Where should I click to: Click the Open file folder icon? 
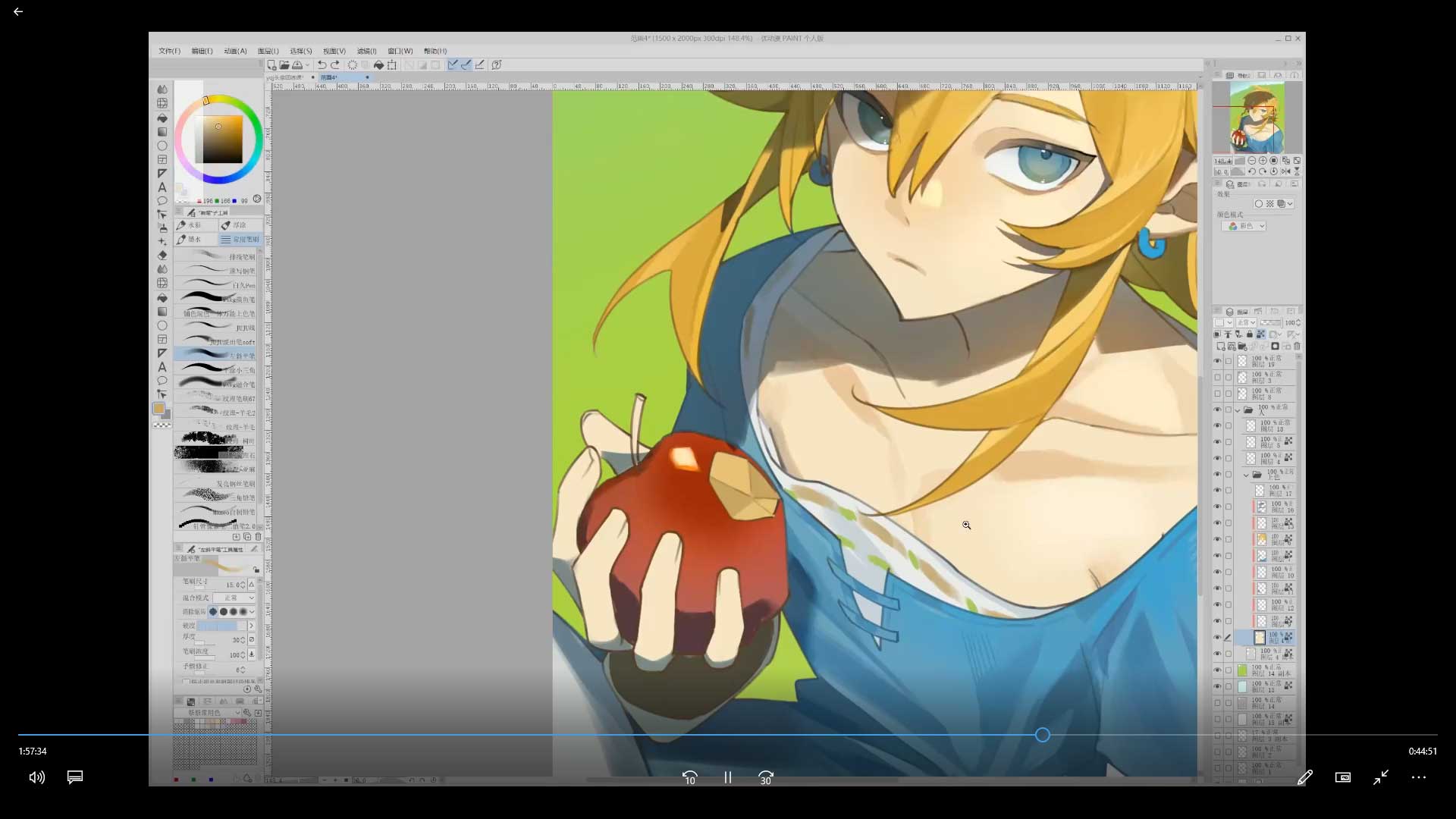tap(284, 65)
